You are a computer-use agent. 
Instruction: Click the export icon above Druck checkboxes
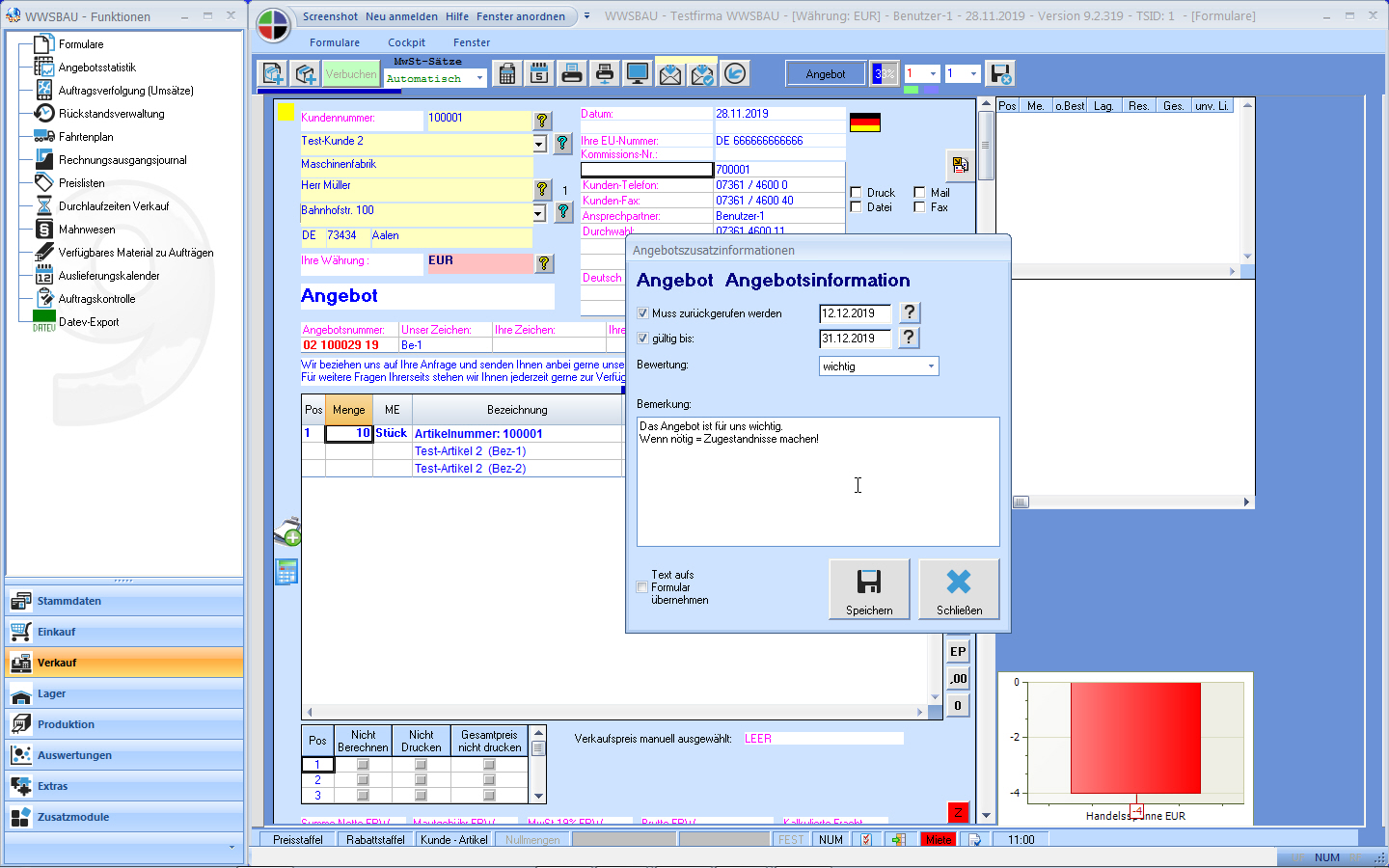(960, 166)
